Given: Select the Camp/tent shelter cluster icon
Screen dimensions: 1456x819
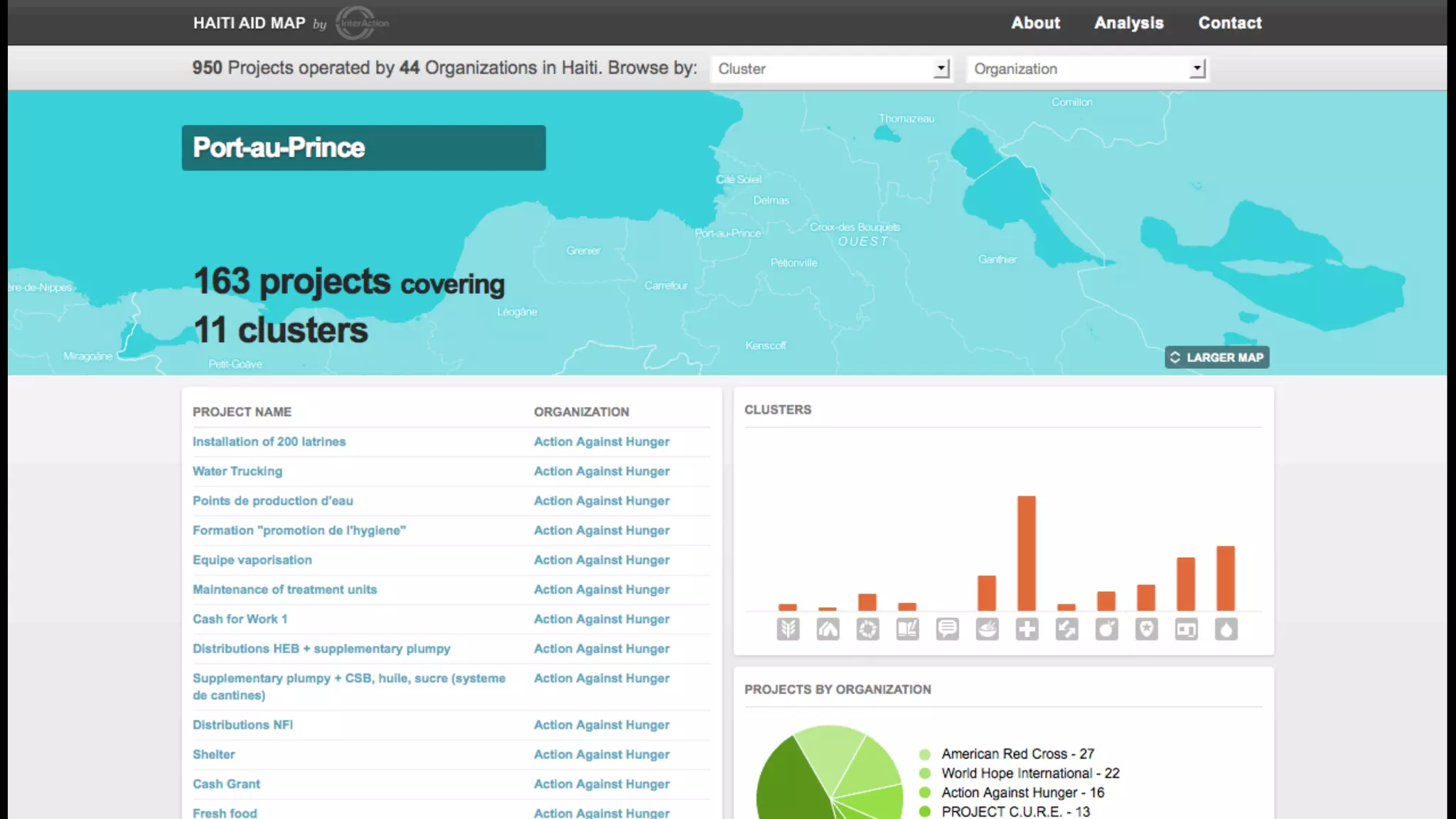Looking at the screenshot, I should point(828,629).
